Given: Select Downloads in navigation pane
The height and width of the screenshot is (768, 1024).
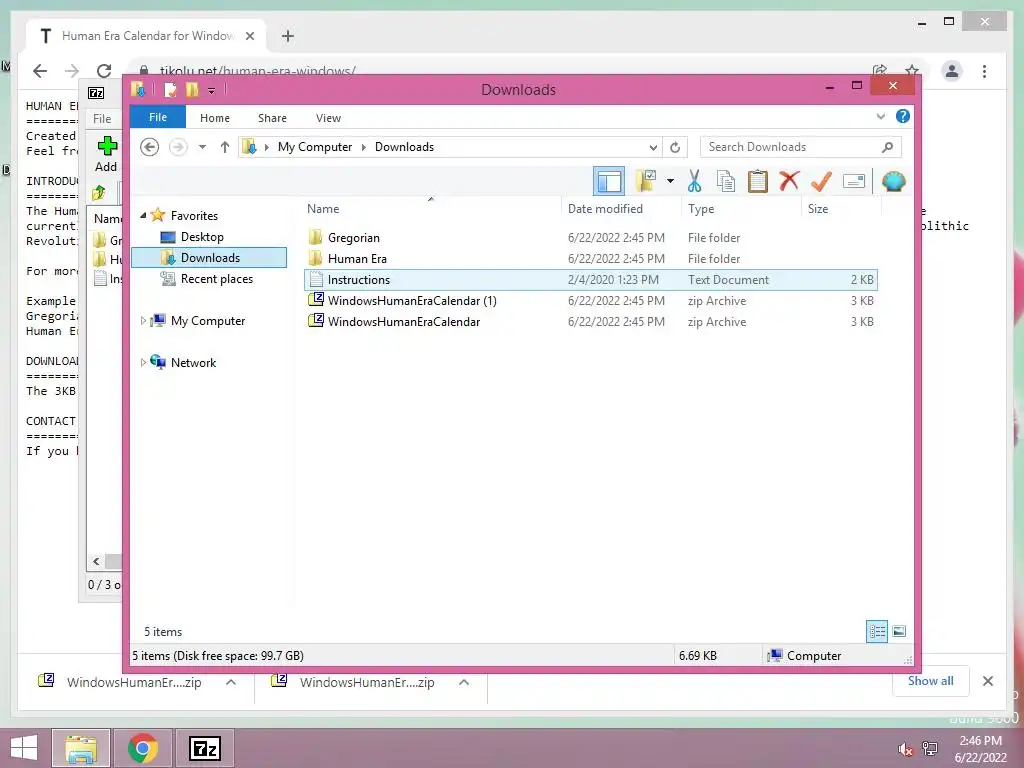Looking at the screenshot, I should click(x=209, y=258).
